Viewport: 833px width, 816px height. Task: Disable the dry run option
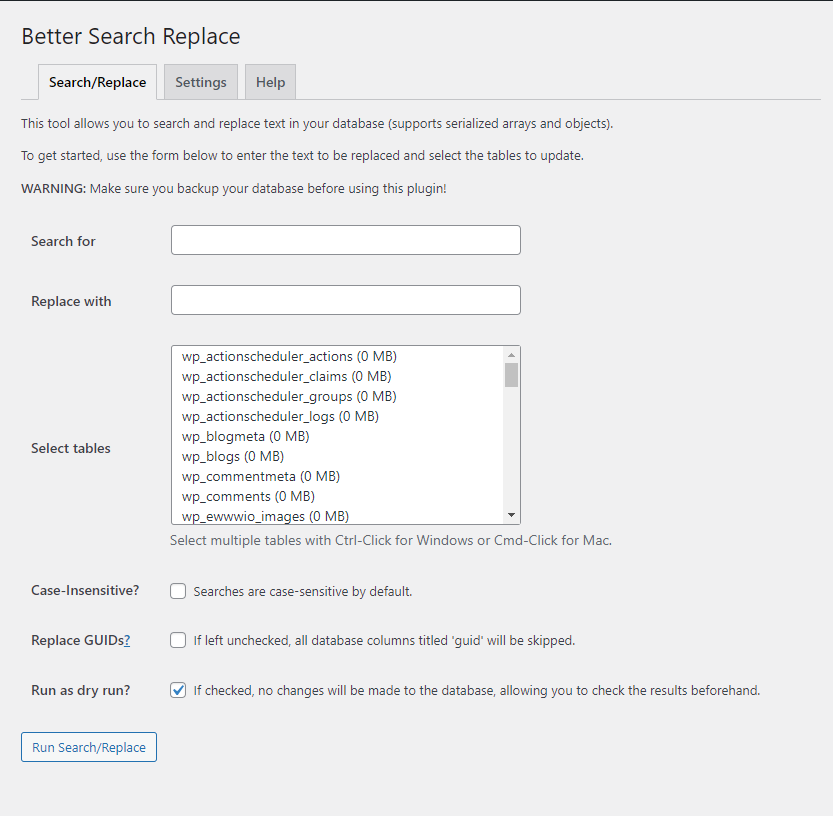click(177, 690)
